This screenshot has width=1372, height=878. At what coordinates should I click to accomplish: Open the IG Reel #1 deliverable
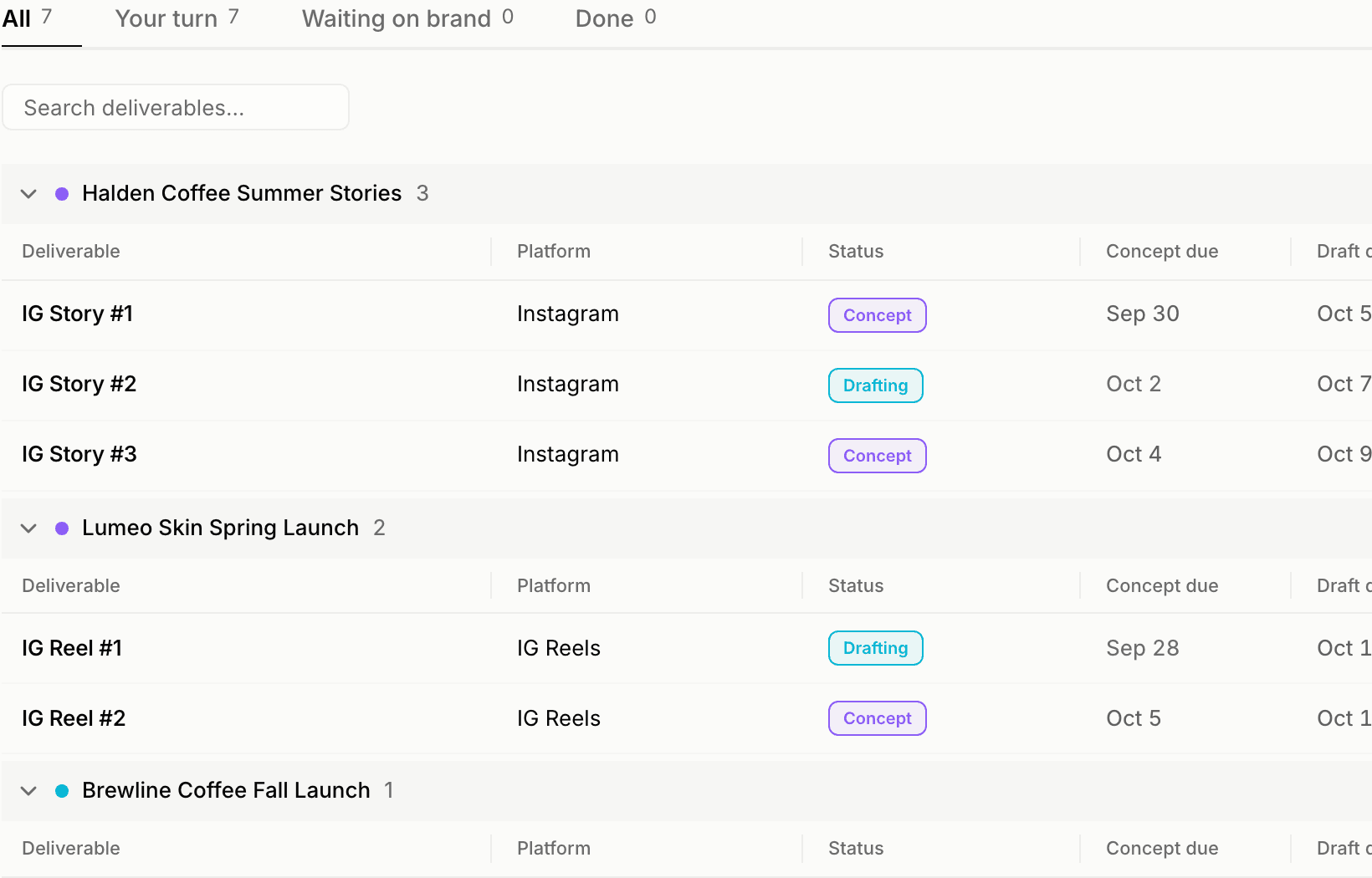coord(72,648)
